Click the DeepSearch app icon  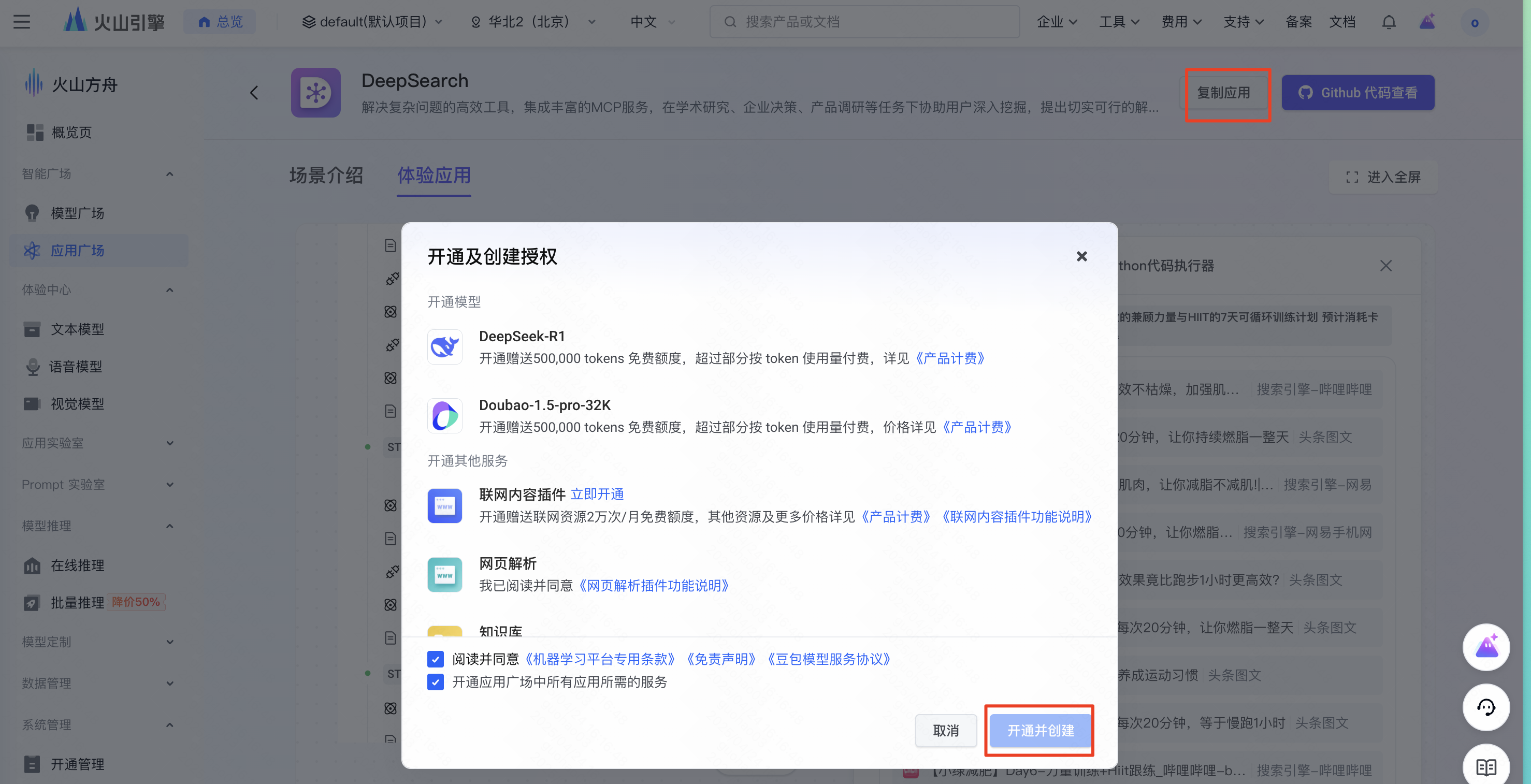click(x=315, y=93)
